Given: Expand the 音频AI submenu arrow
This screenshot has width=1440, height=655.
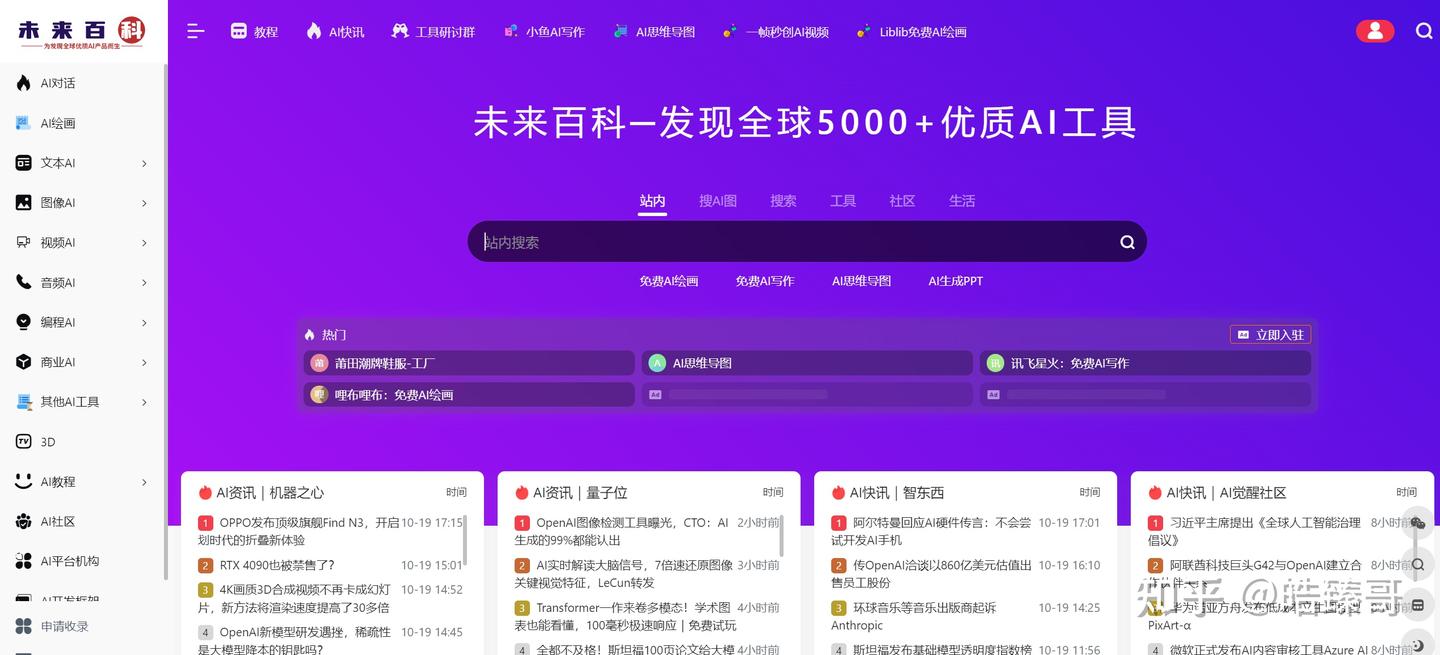Looking at the screenshot, I should point(144,283).
